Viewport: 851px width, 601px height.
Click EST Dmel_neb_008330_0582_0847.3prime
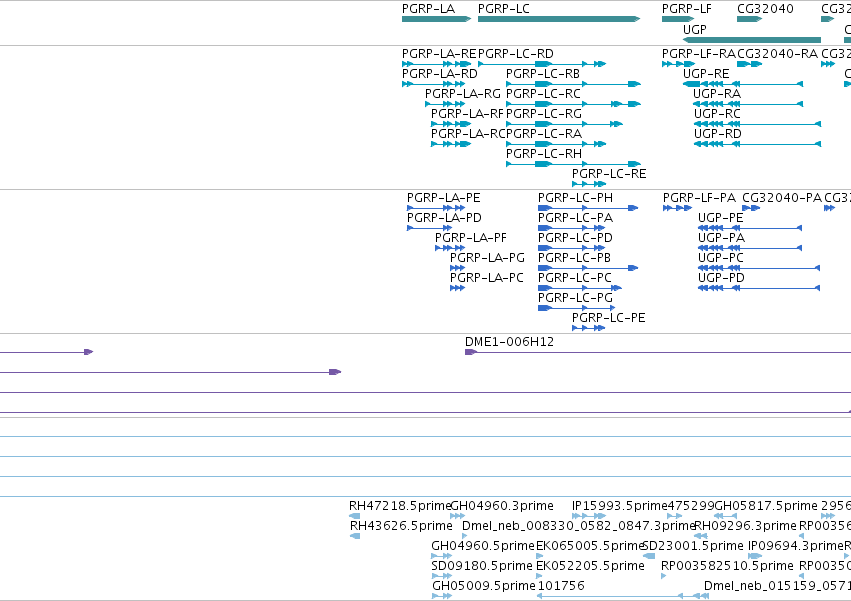pyautogui.click(x=579, y=526)
